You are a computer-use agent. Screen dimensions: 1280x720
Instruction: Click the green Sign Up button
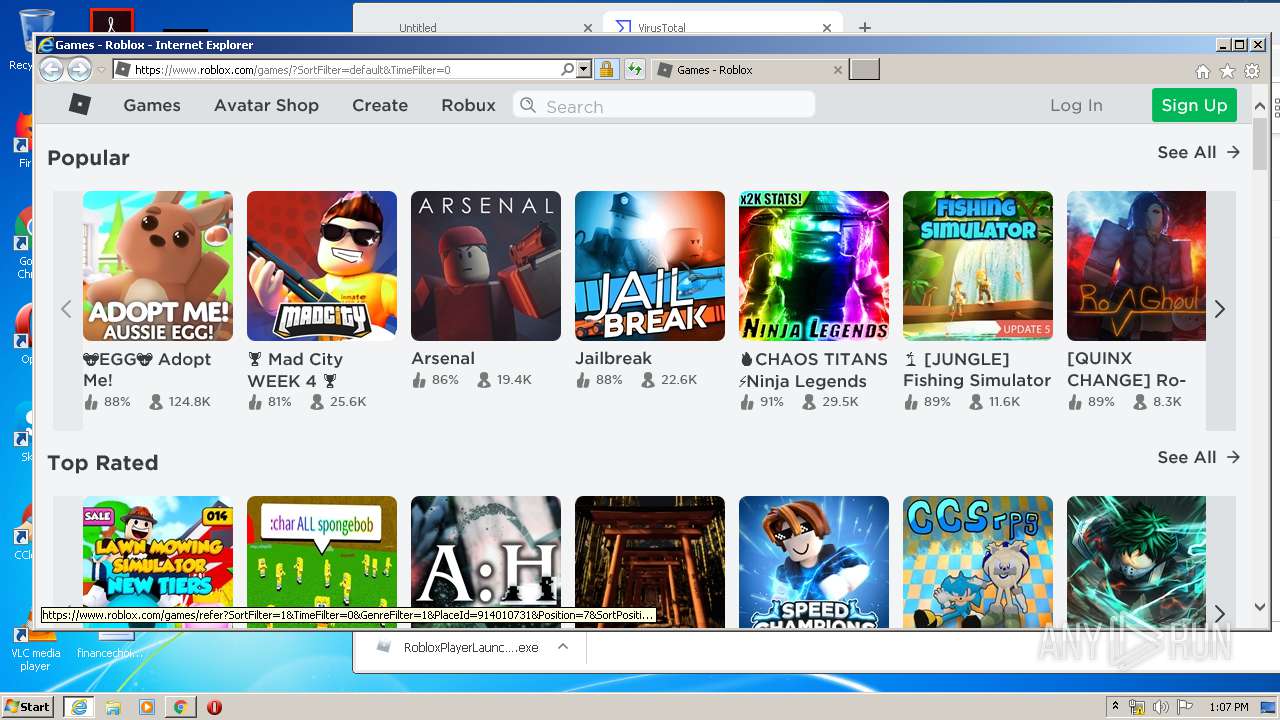pyautogui.click(x=1194, y=105)
